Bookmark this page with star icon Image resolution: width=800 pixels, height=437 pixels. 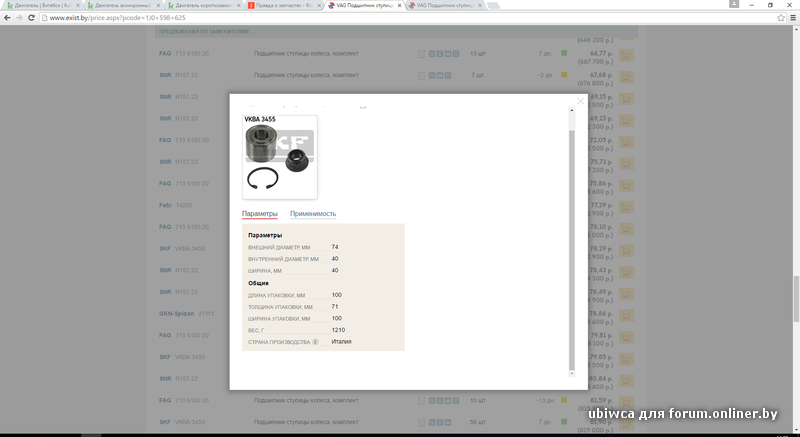pyautogui.click(x=781, y=17)
